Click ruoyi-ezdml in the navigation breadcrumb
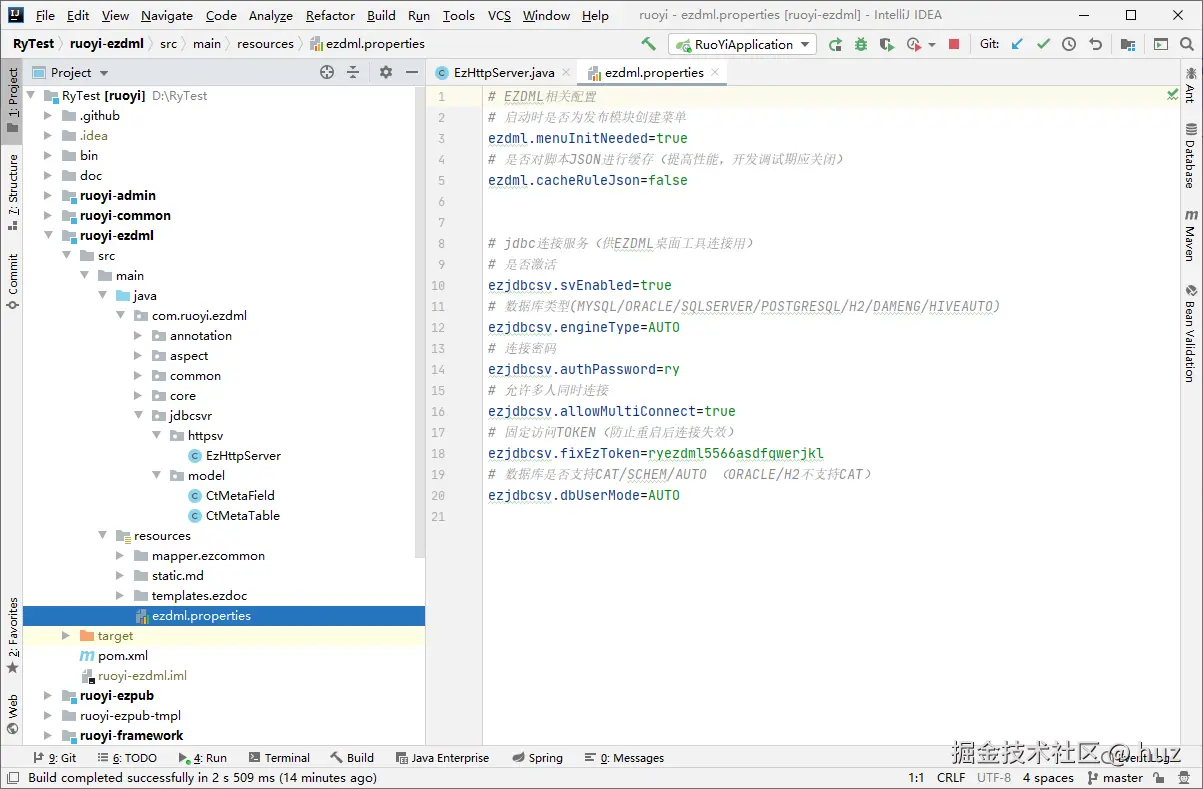 [107, 43]
